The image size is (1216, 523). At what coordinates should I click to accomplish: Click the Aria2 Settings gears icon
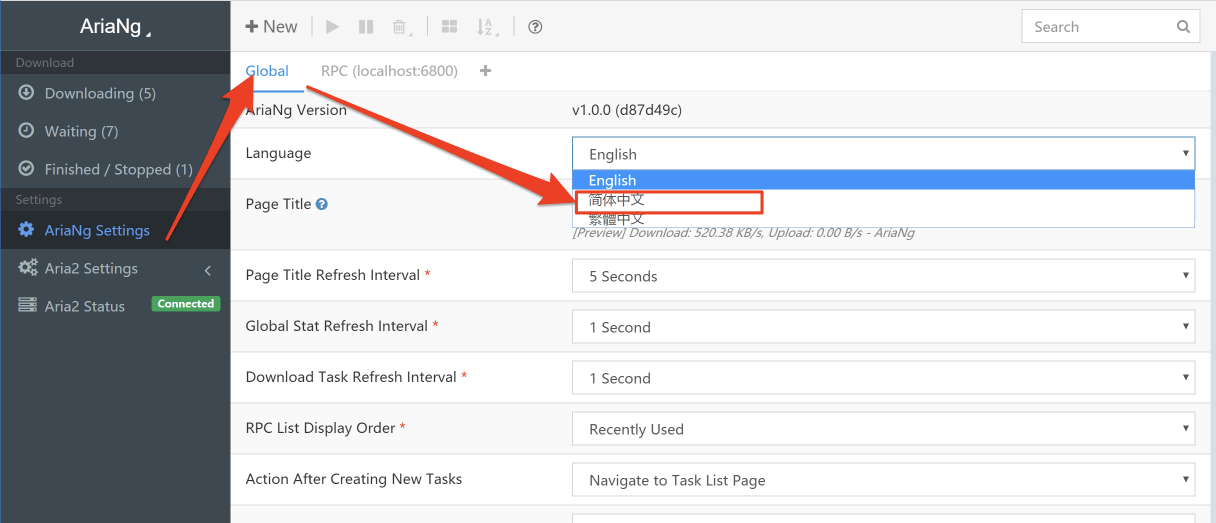tap(28, 268)
